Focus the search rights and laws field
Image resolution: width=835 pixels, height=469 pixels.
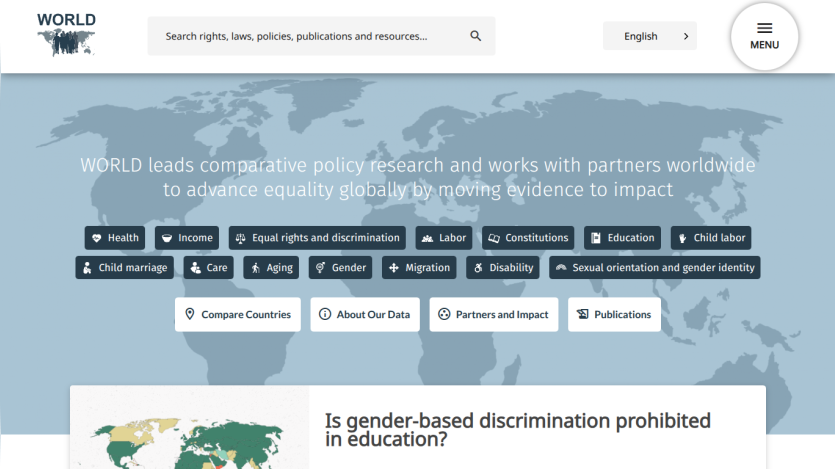click(x=321, y=36)
